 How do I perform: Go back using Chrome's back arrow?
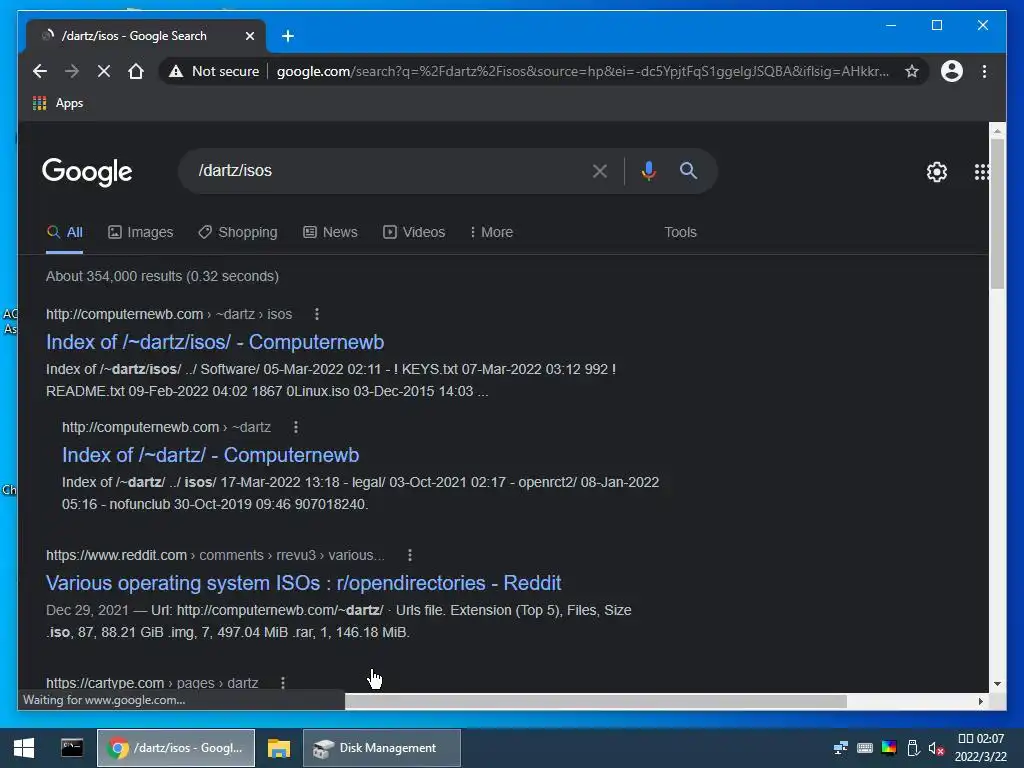(40, 71)
